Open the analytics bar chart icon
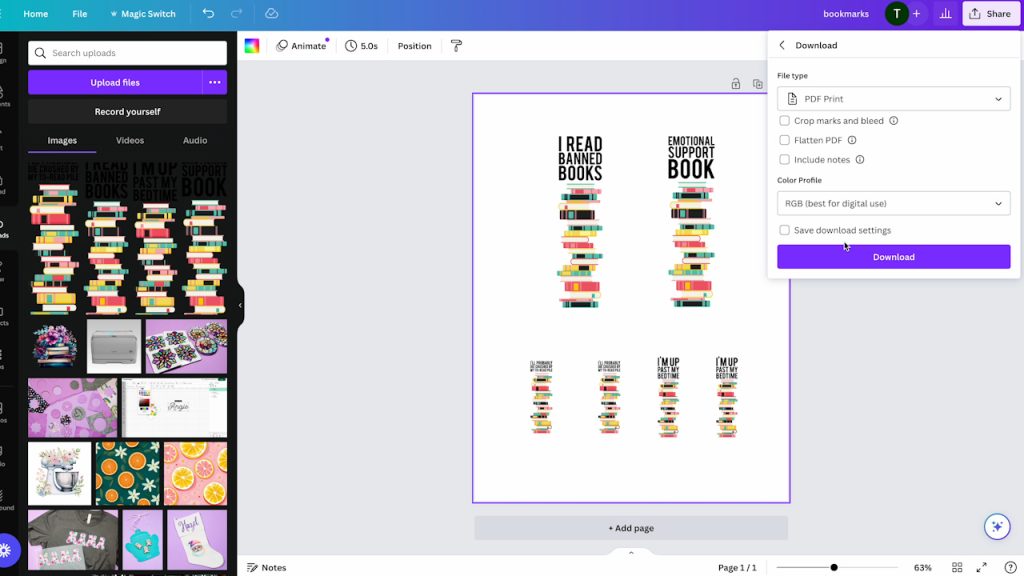This screenshot has height=576, width=1024. [x=944, y=14]
